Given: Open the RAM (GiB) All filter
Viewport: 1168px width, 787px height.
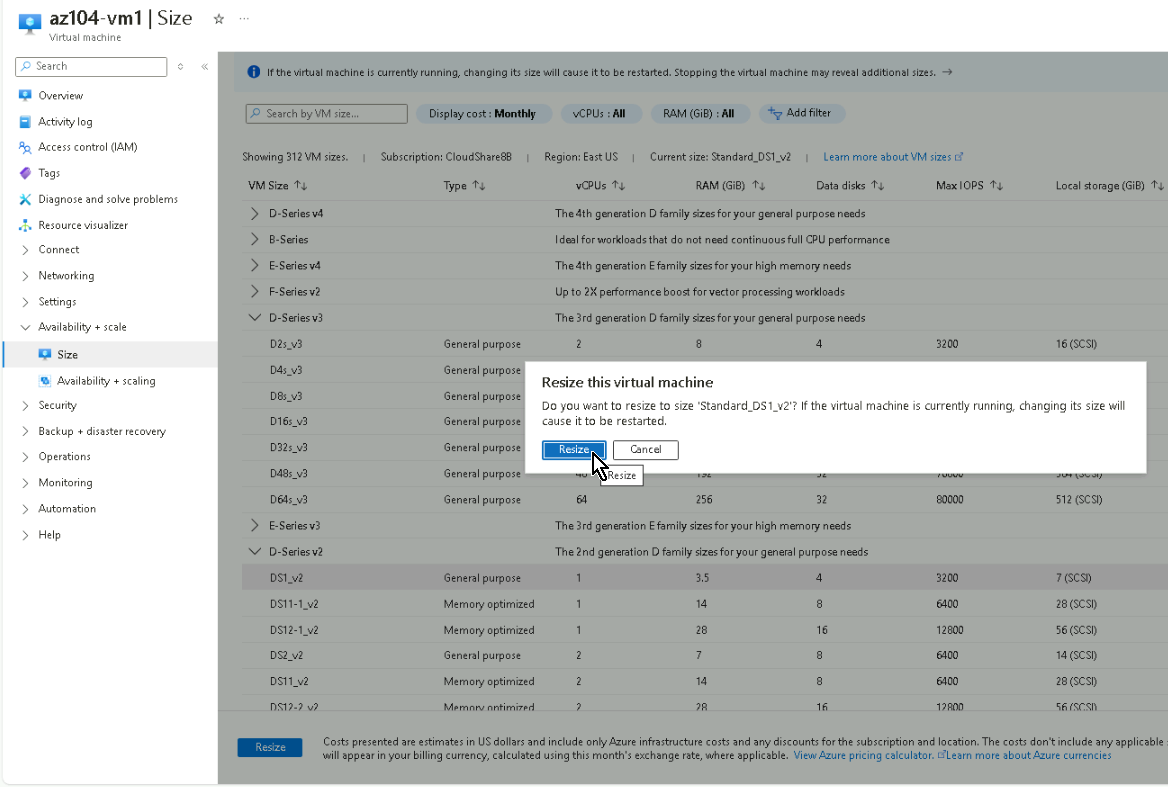Looking at the screenshot, I should pos(699,113).
